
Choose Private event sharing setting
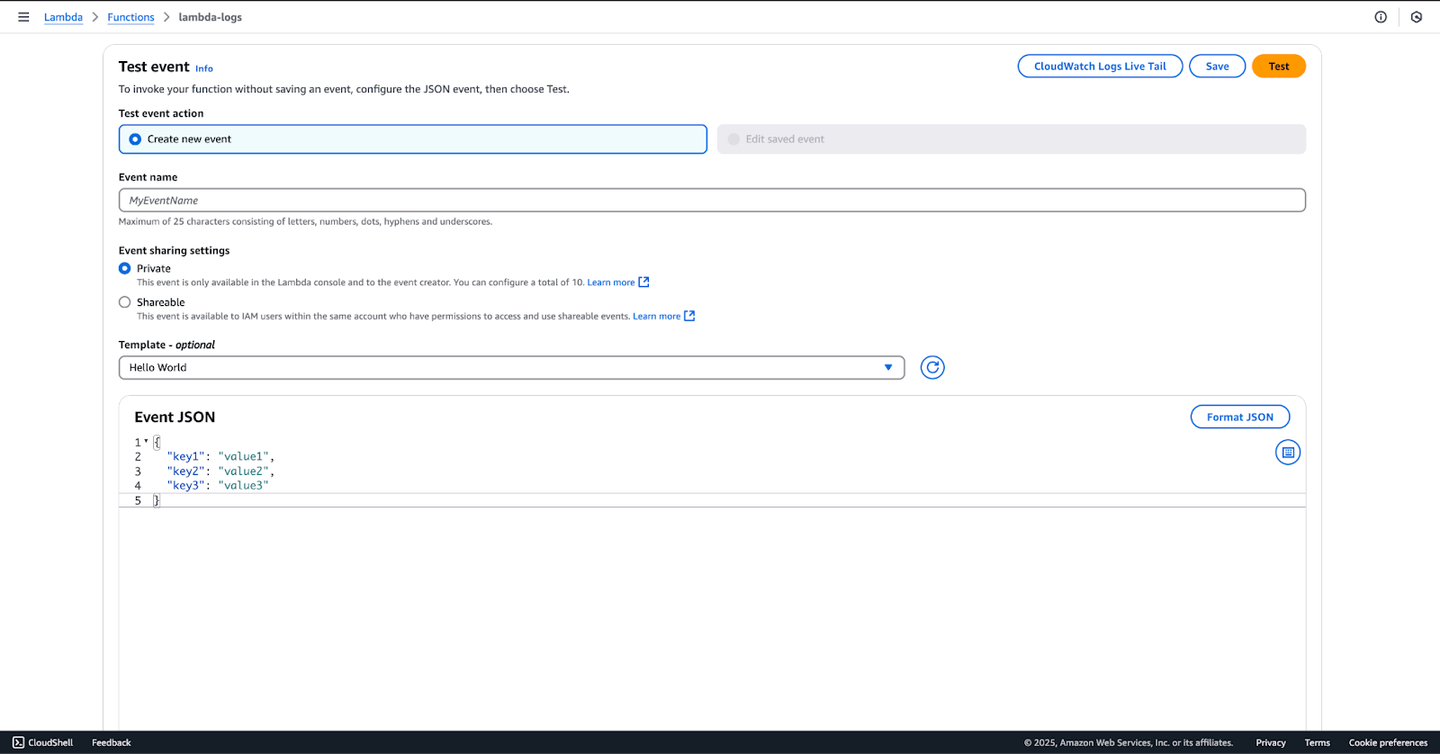point(125,269)
